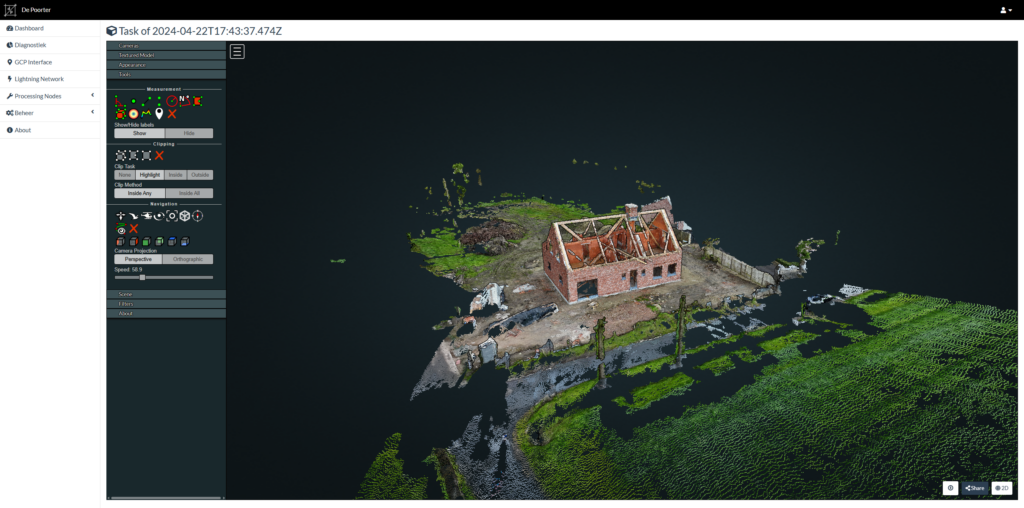The height and width of the screenshot is (508, 1024).
Task: Click the Share button
Action: (x=974, y=488)
